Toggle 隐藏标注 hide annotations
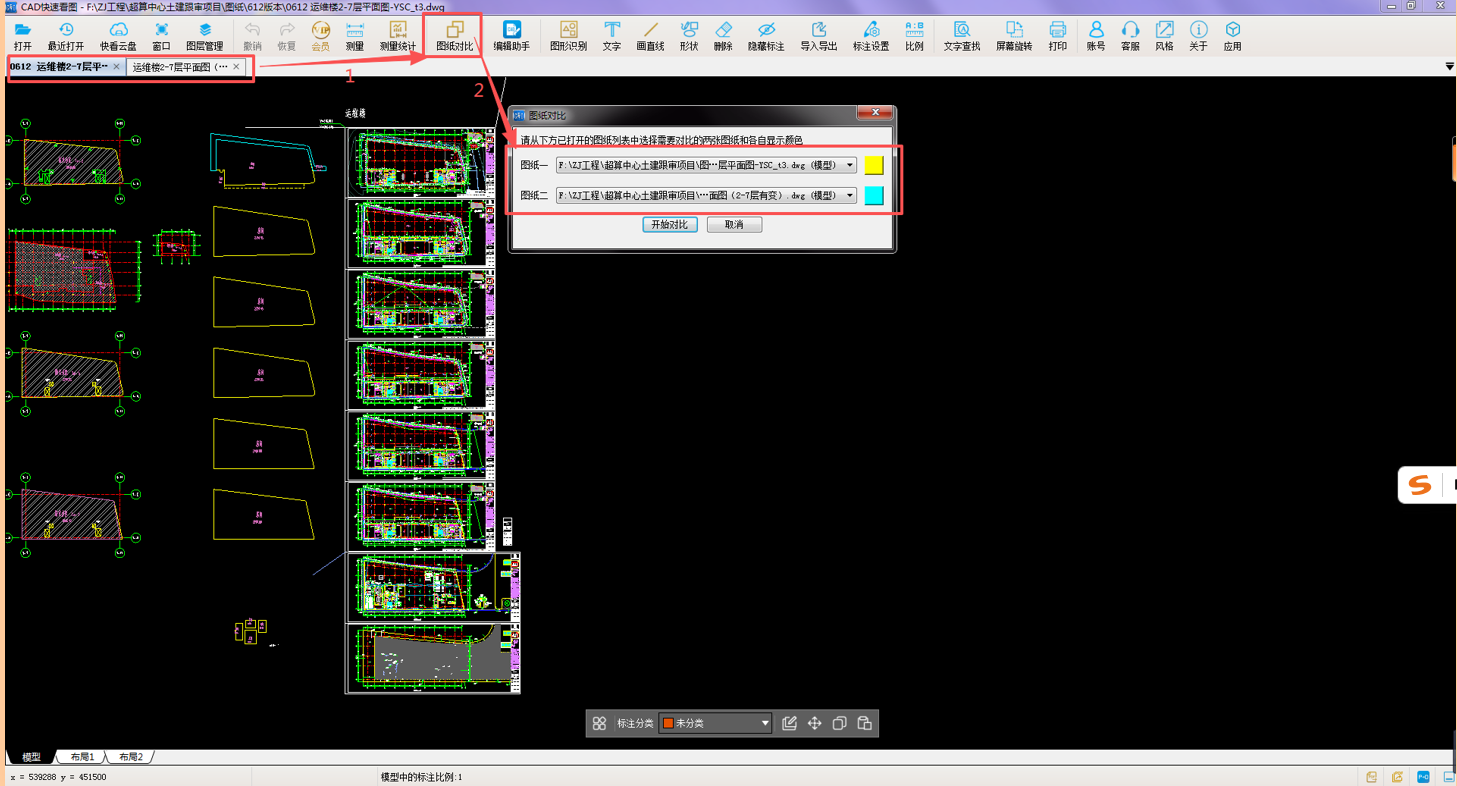The image size is (1457, 786). click(x=766, y=36)
